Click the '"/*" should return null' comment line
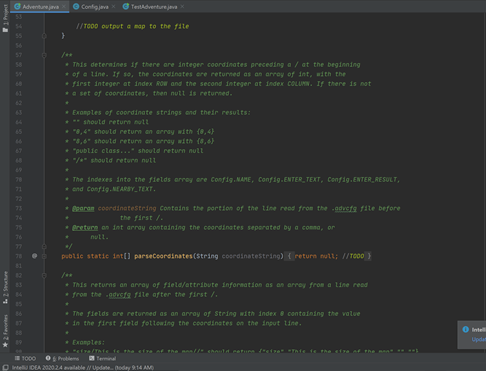 (111, 160)
